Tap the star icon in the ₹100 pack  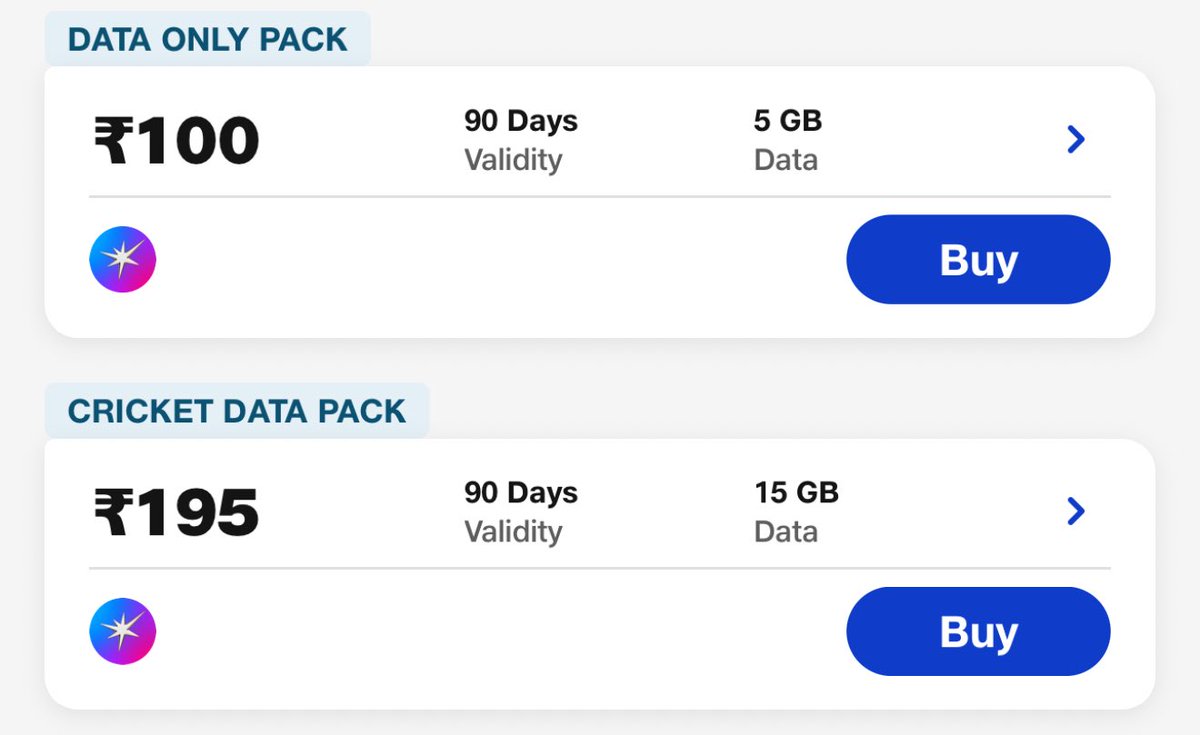(x=122, y=259)
